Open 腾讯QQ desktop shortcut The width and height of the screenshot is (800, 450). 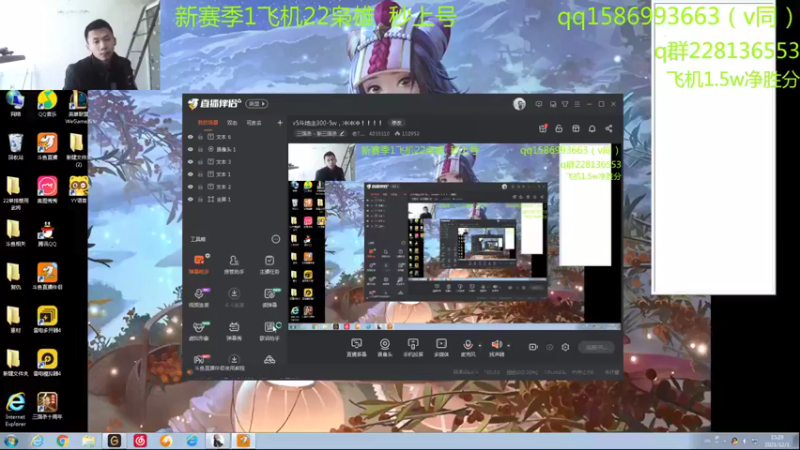47,234
